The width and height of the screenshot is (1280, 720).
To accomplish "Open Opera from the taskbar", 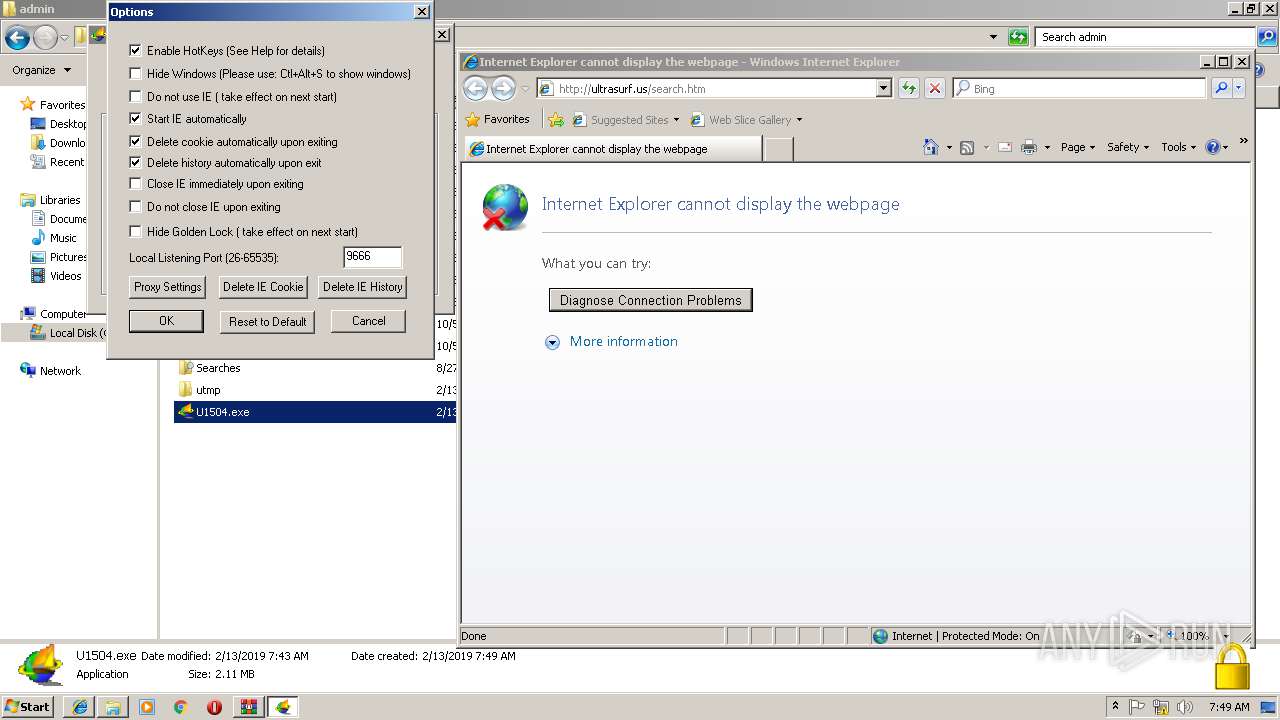I will 214,707.
